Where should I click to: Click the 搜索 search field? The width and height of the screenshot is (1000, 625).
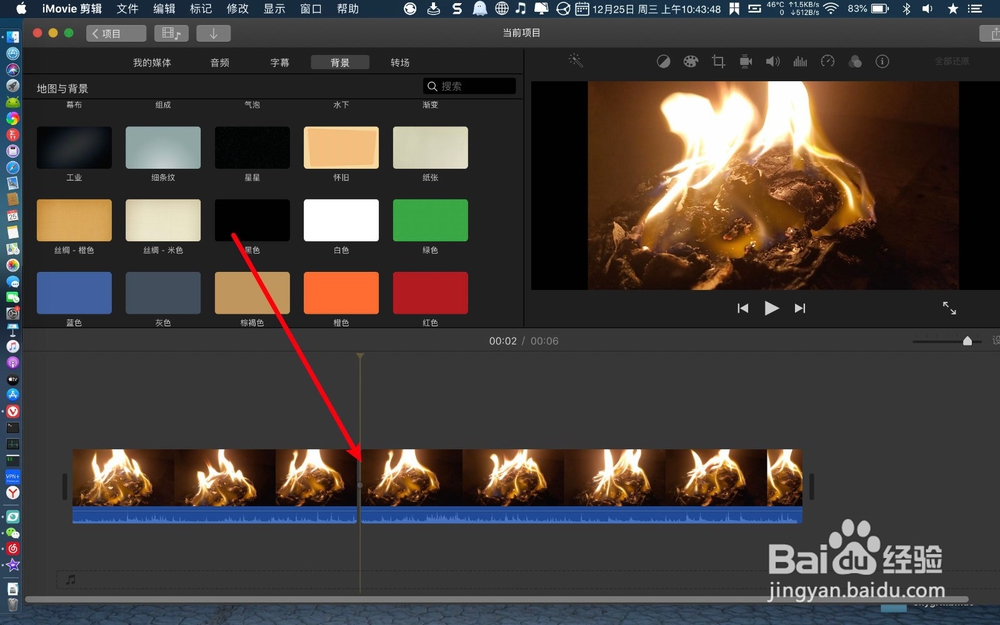[x=469, y=86]
